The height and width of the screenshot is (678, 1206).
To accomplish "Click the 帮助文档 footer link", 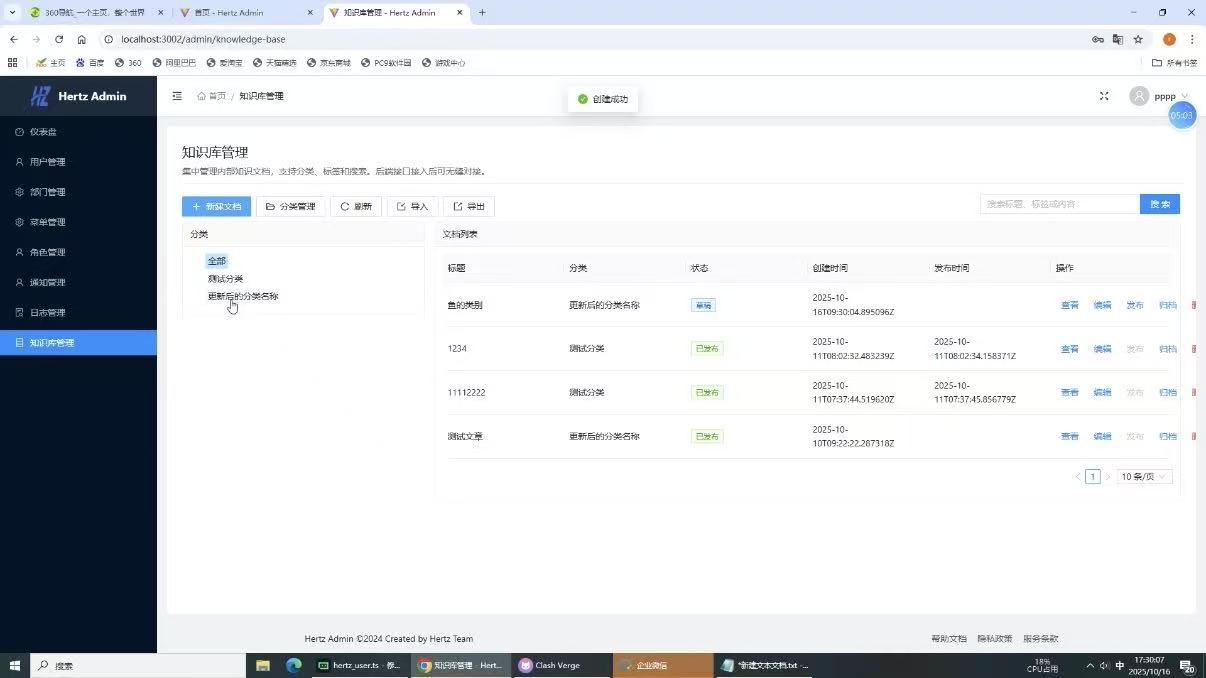I will coord(949,639).
